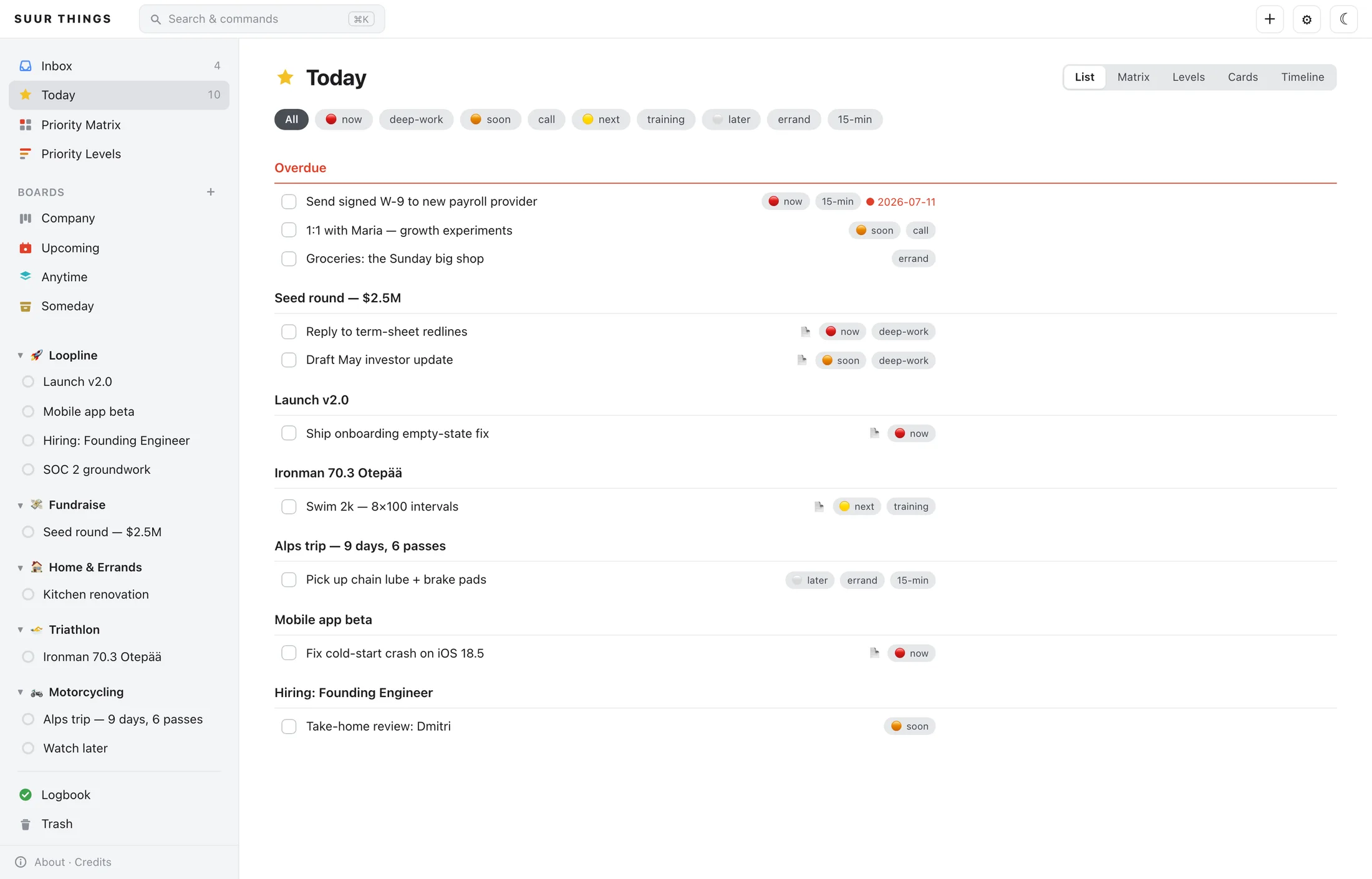Click overdue date 2026-07-11
Screen dimensions: 1372x879
pyautogui.click(x=901, y=201)
